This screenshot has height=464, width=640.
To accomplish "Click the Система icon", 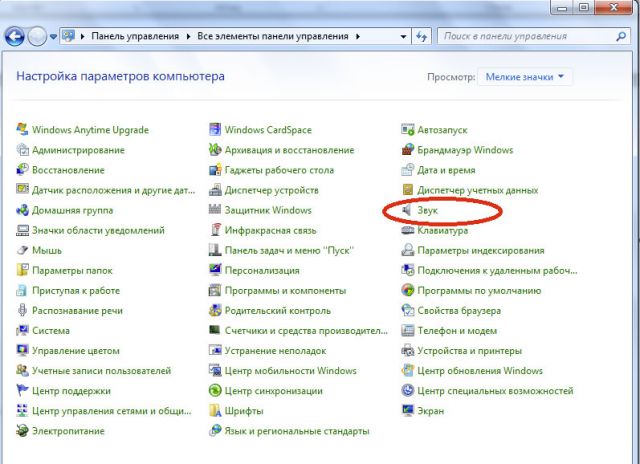I will 22,331.
